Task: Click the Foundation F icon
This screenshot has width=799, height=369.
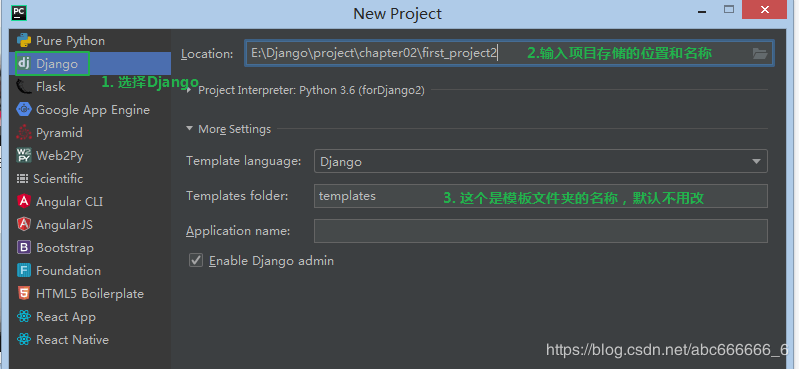Action: pyautogui.click(x=23, y=271)
